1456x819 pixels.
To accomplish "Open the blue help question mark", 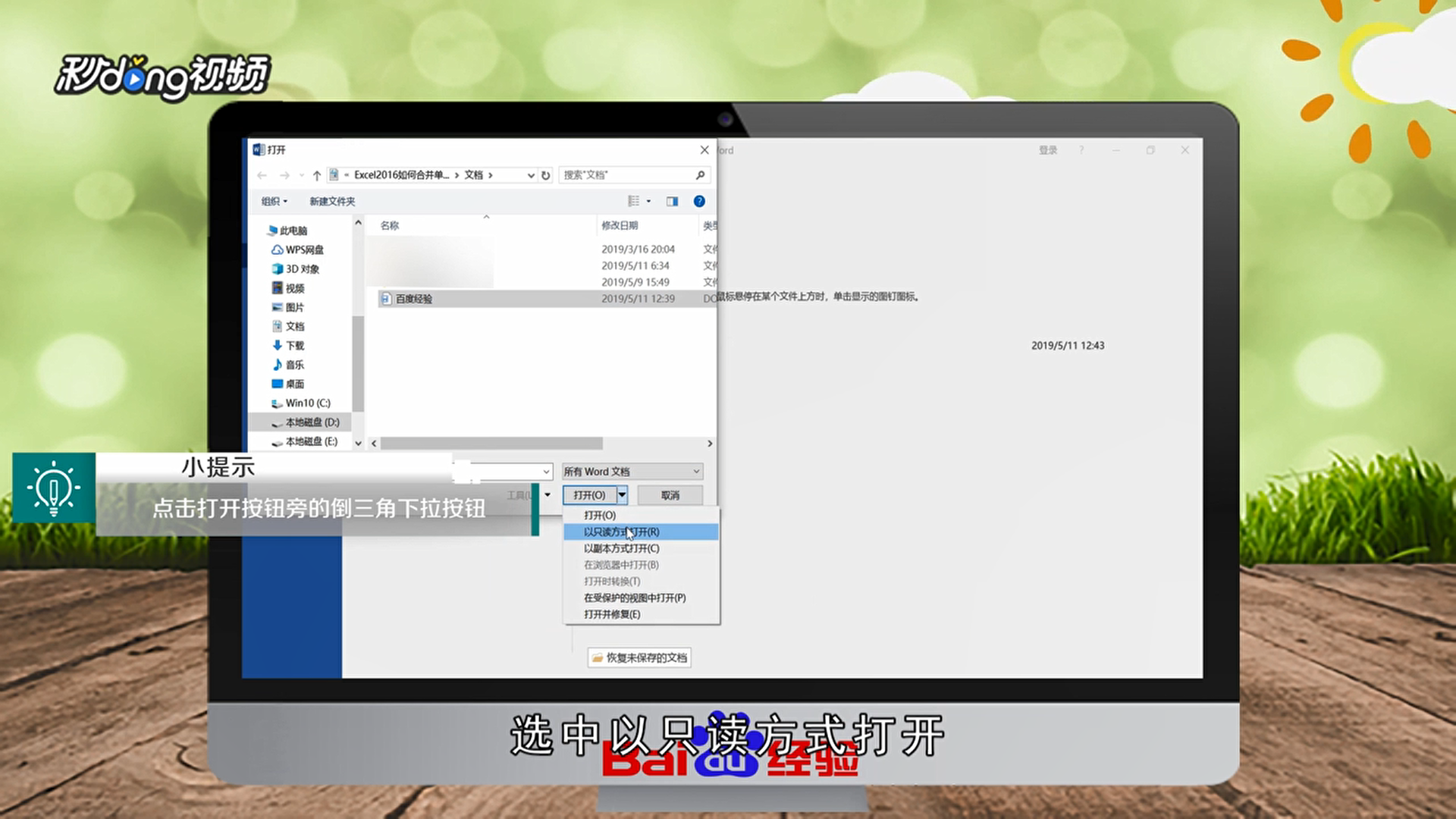I will [x=699, y=201].
